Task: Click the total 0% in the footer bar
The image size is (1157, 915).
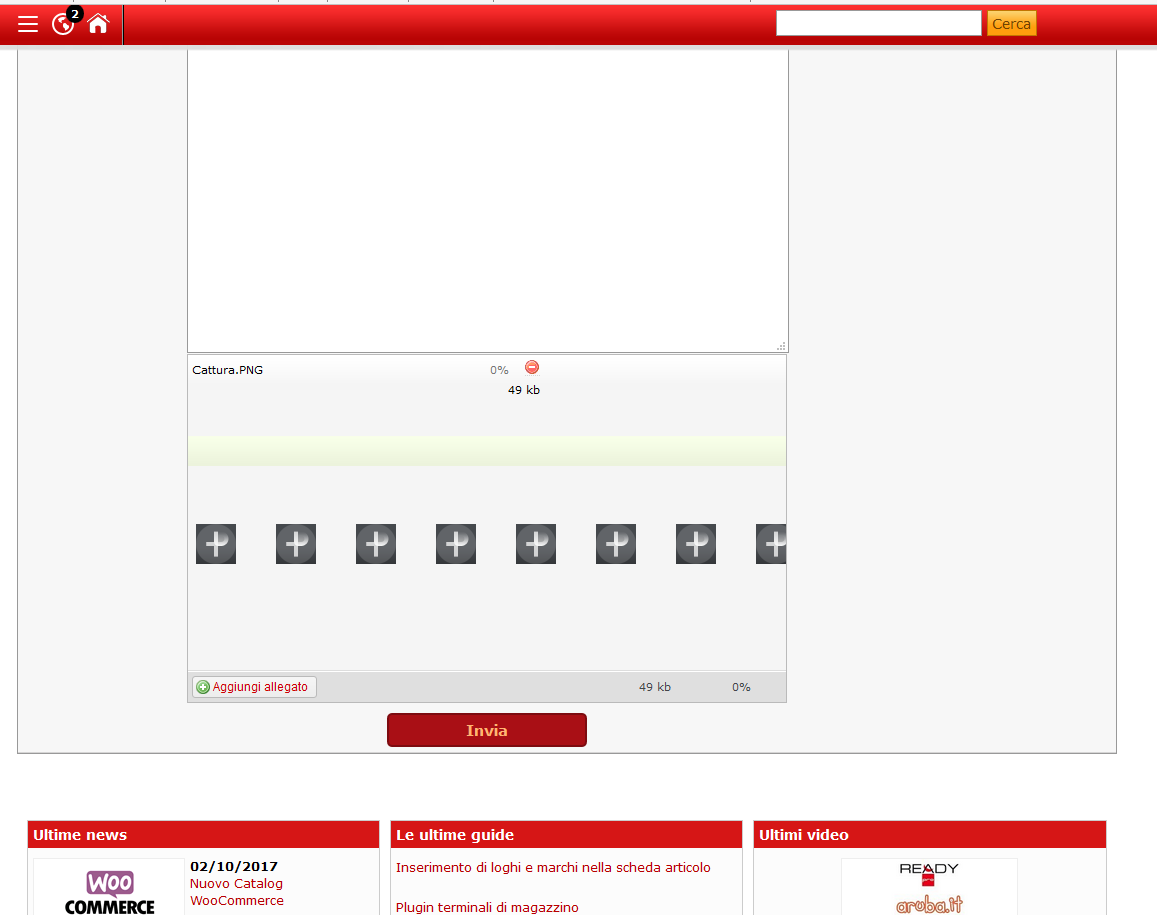Action: 741,687
